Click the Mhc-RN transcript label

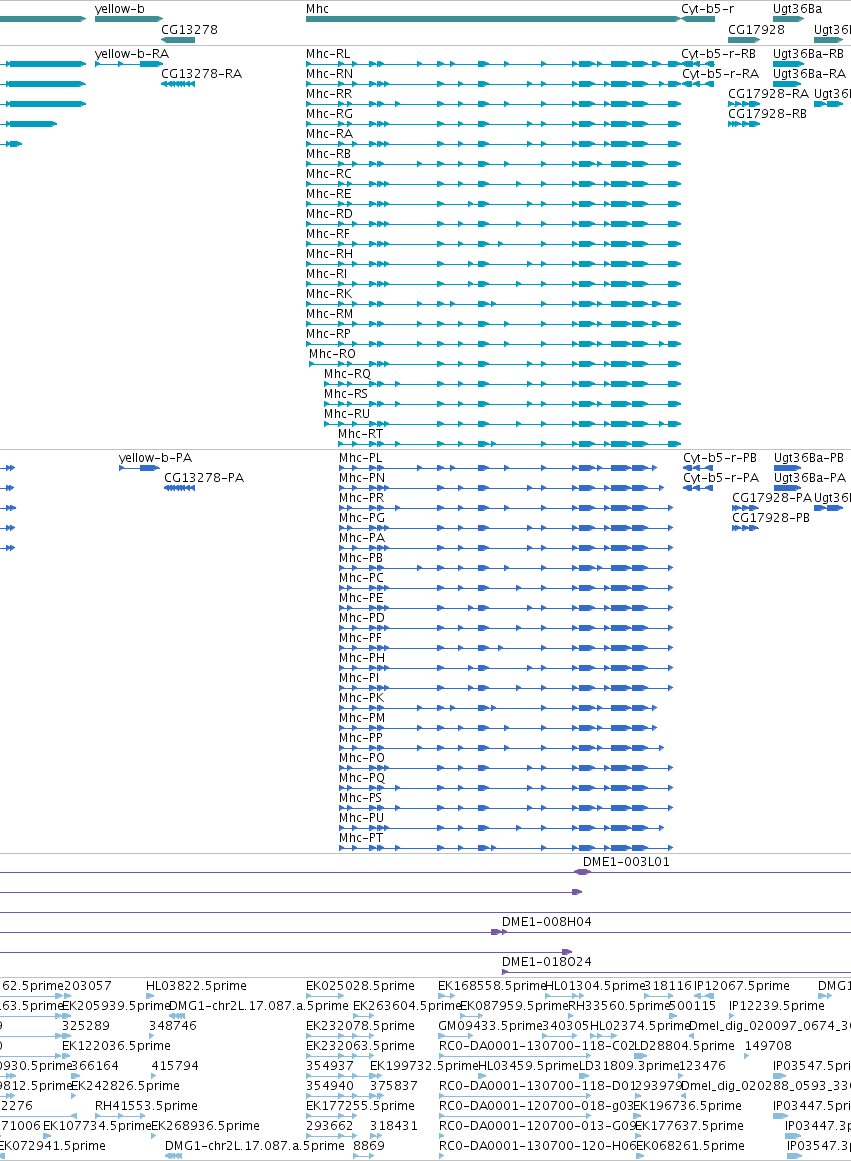click(x=330, y=74)
